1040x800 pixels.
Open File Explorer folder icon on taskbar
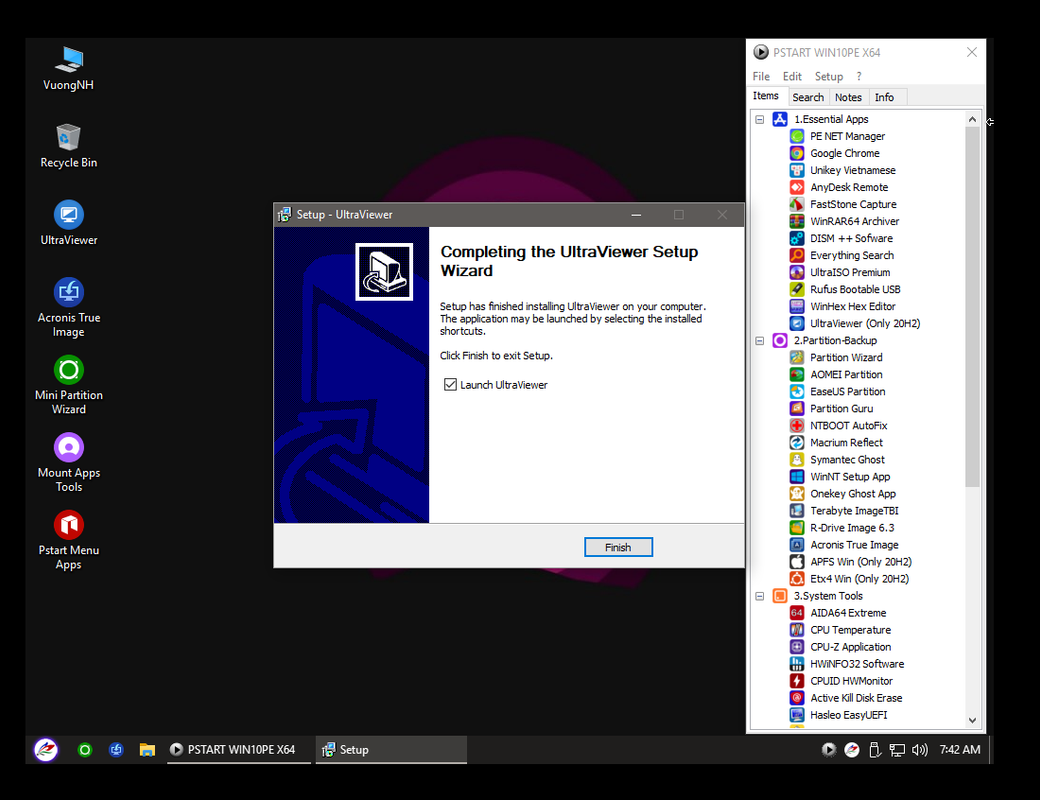coord(147,750)
